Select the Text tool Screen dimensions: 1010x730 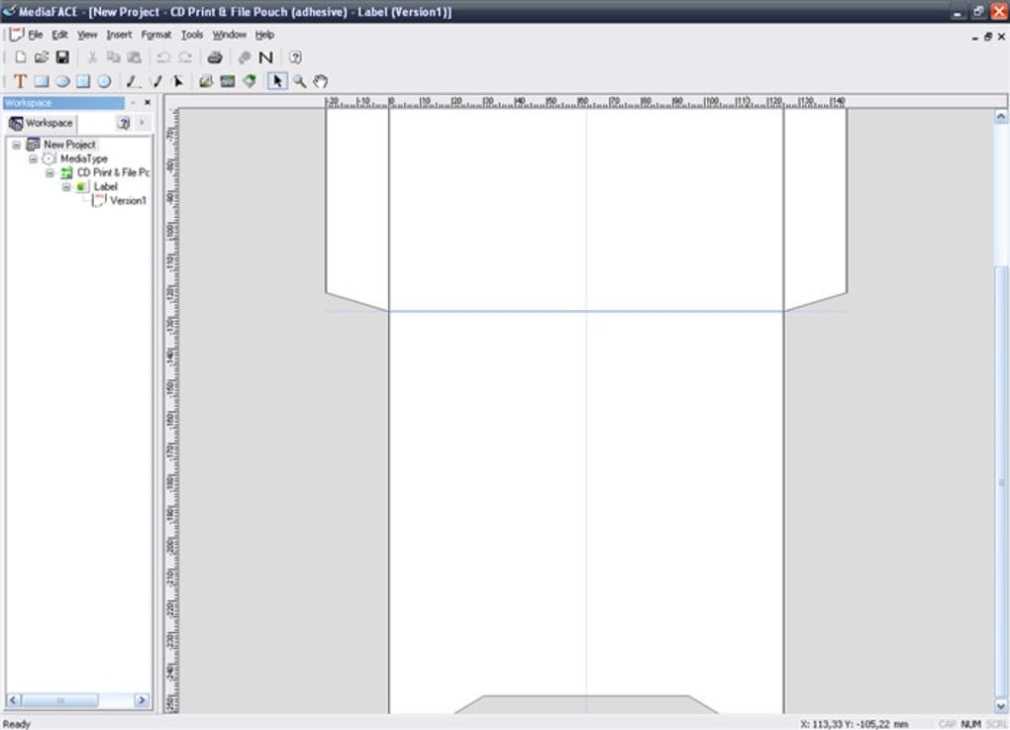[x=19, y=81]
